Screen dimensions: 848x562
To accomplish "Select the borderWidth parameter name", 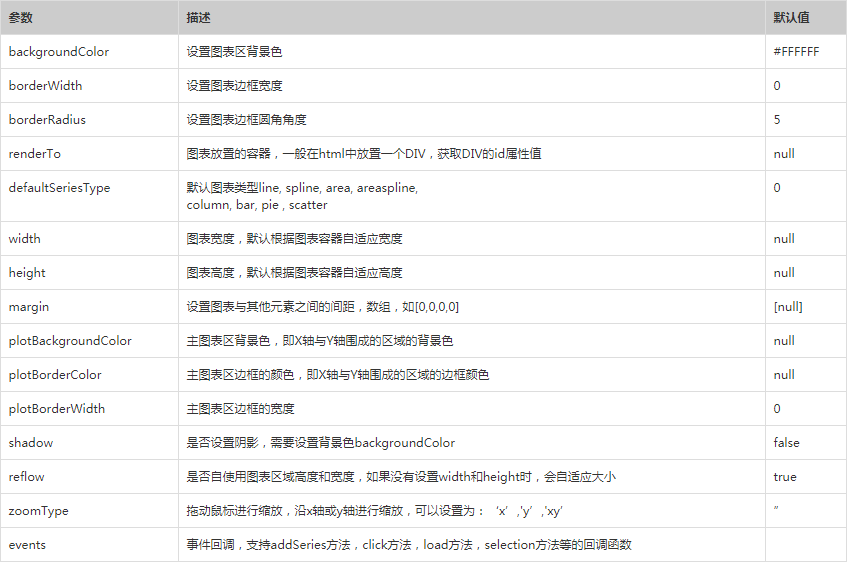I will coord(45,85).
